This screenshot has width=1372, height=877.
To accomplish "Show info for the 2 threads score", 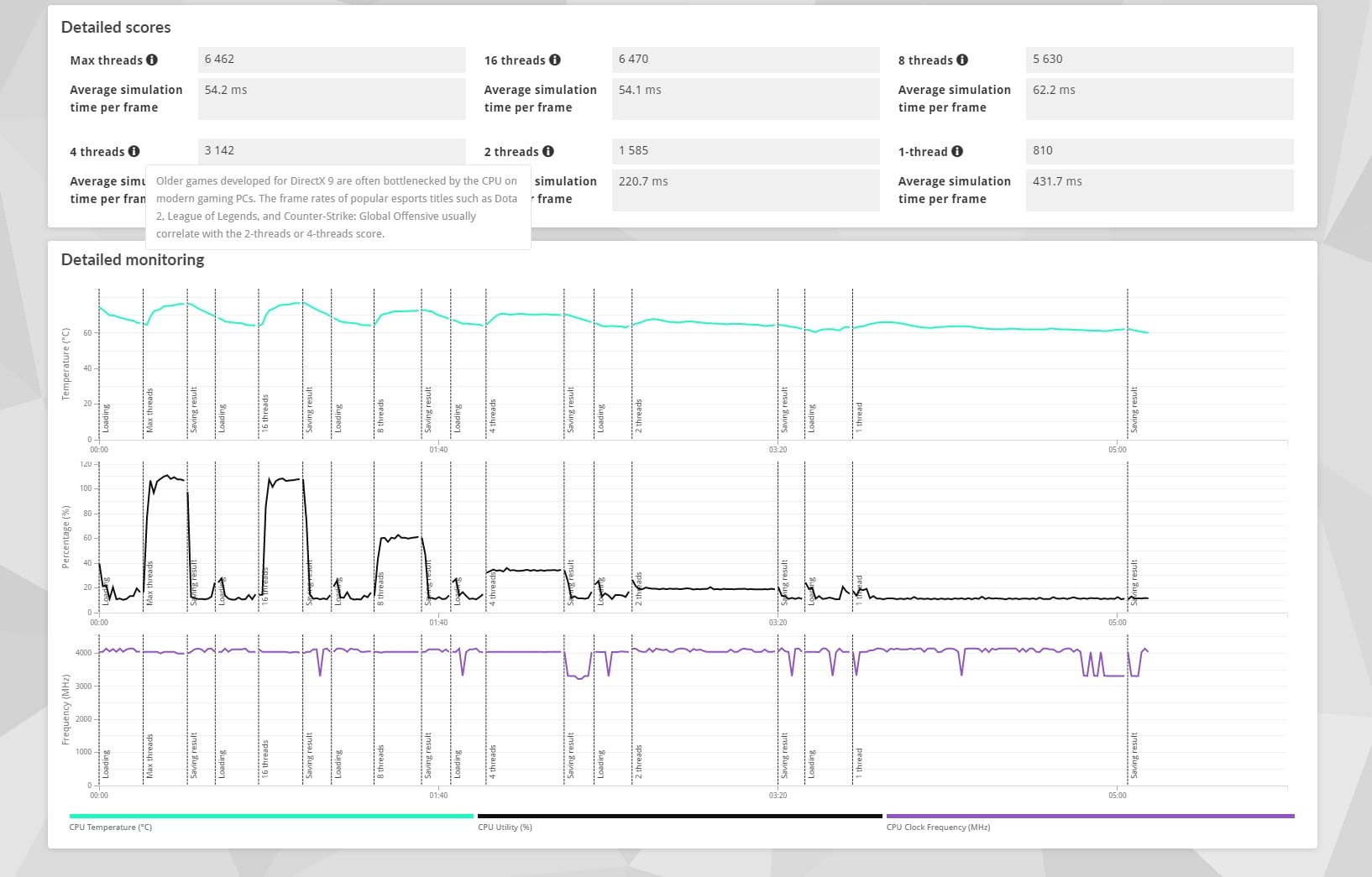I will pos(548,151).
